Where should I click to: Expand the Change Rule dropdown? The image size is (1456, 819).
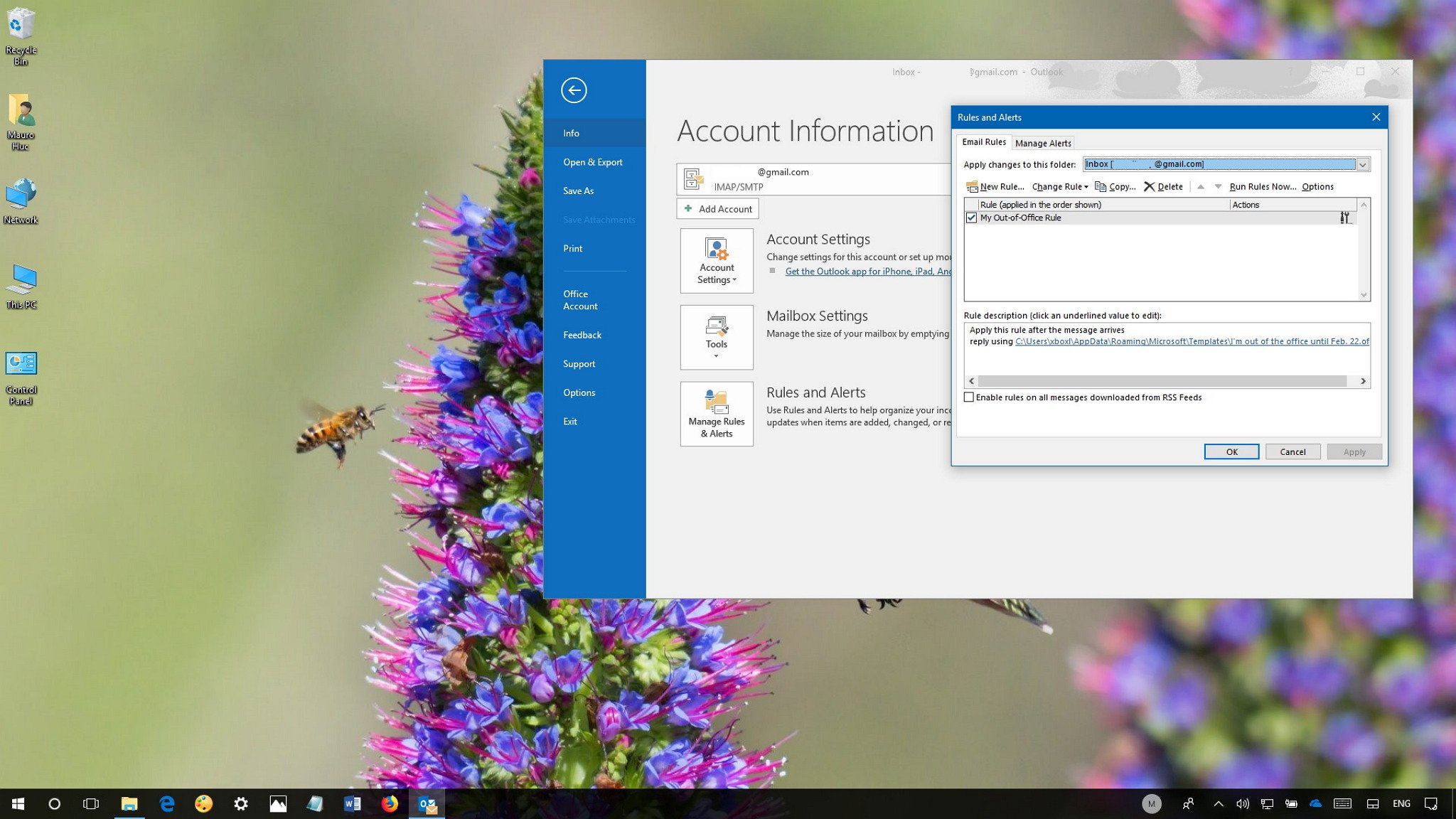[1060, 186]
